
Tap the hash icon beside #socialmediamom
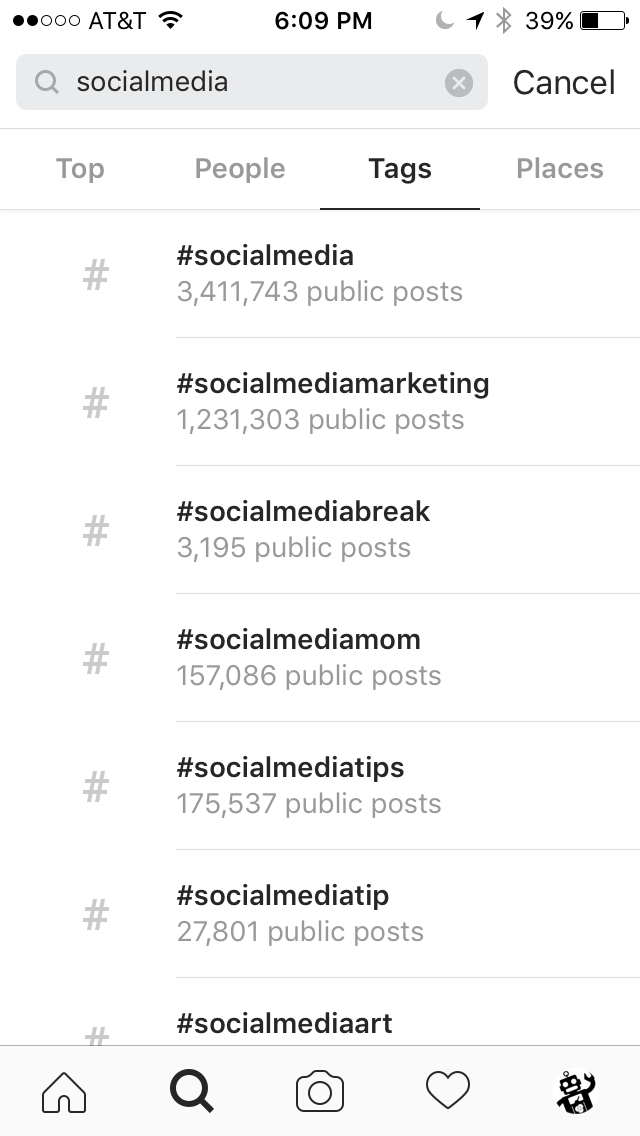click(95, 658)
